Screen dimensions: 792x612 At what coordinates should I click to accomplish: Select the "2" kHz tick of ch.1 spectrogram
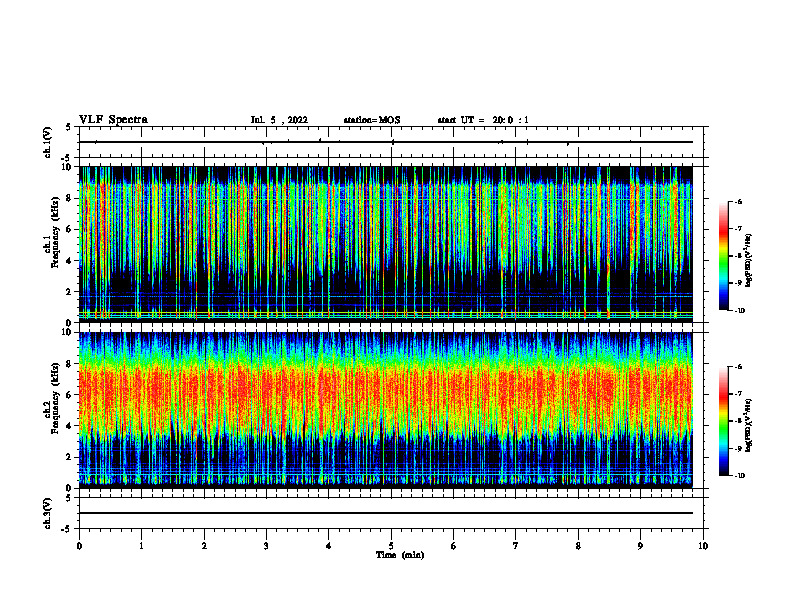point(70,291)
